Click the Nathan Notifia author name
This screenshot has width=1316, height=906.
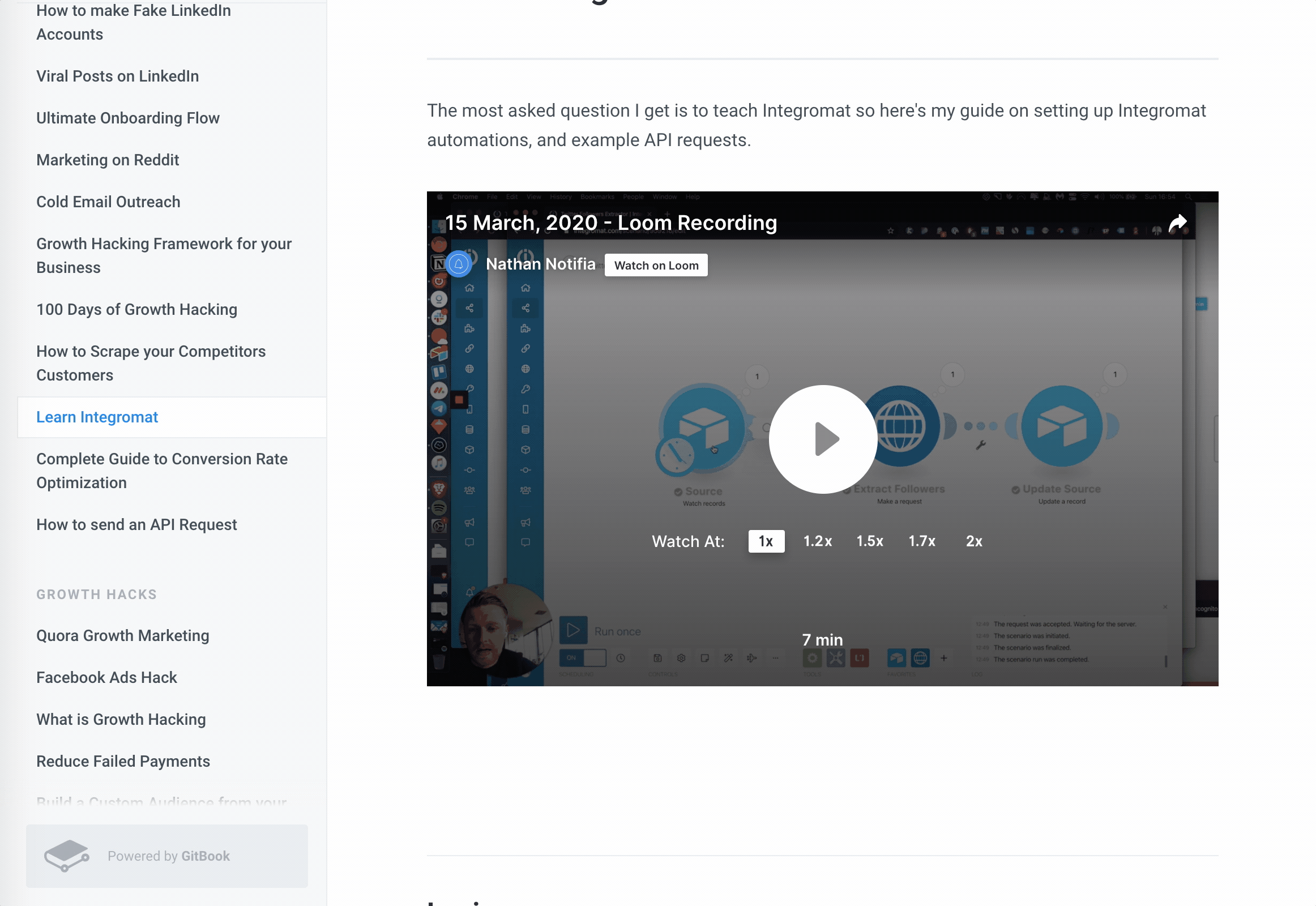[x=540, y=264]
